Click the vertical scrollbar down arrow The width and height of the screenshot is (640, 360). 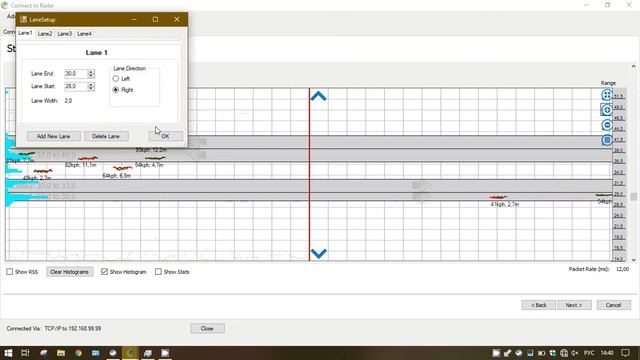pyautogui.click(x=633, y=260)
